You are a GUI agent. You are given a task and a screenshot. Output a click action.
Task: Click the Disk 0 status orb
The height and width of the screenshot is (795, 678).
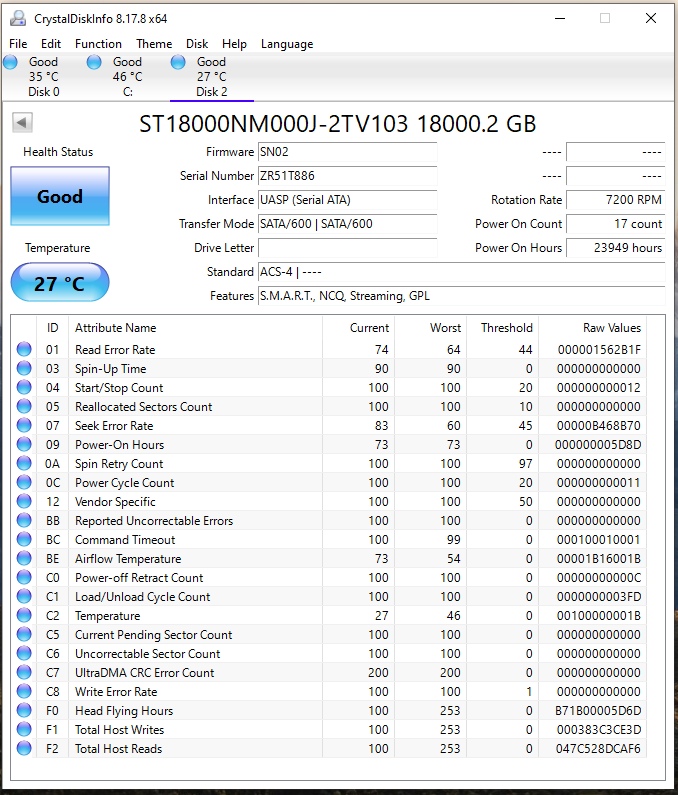click(x=11, y=62)
